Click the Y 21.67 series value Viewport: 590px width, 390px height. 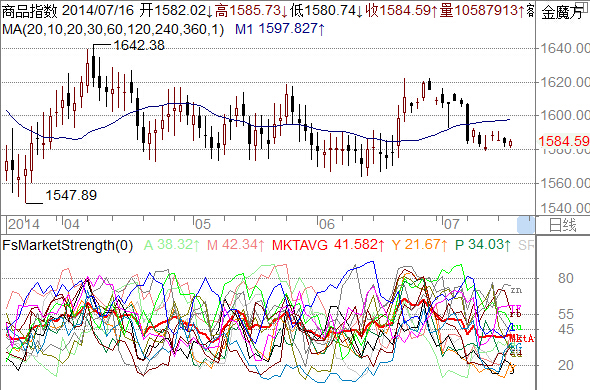pyautogui.click(x=420, y=245)
